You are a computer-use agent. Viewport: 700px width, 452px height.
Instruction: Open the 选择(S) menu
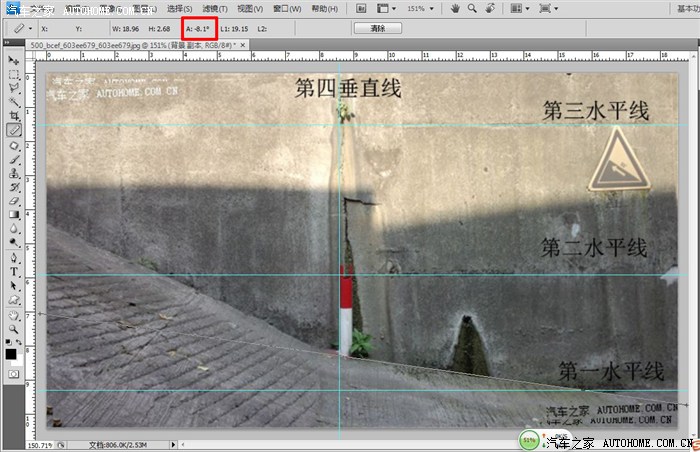pos(179,8)
